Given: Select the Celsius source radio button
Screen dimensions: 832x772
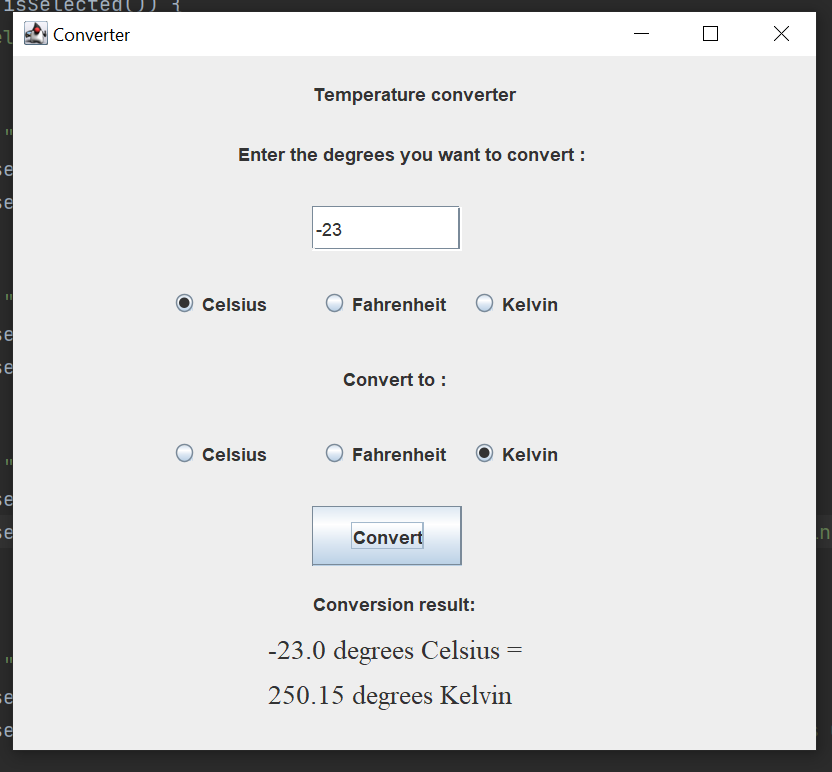Looking at the screenshot, I should click(184, 303).
